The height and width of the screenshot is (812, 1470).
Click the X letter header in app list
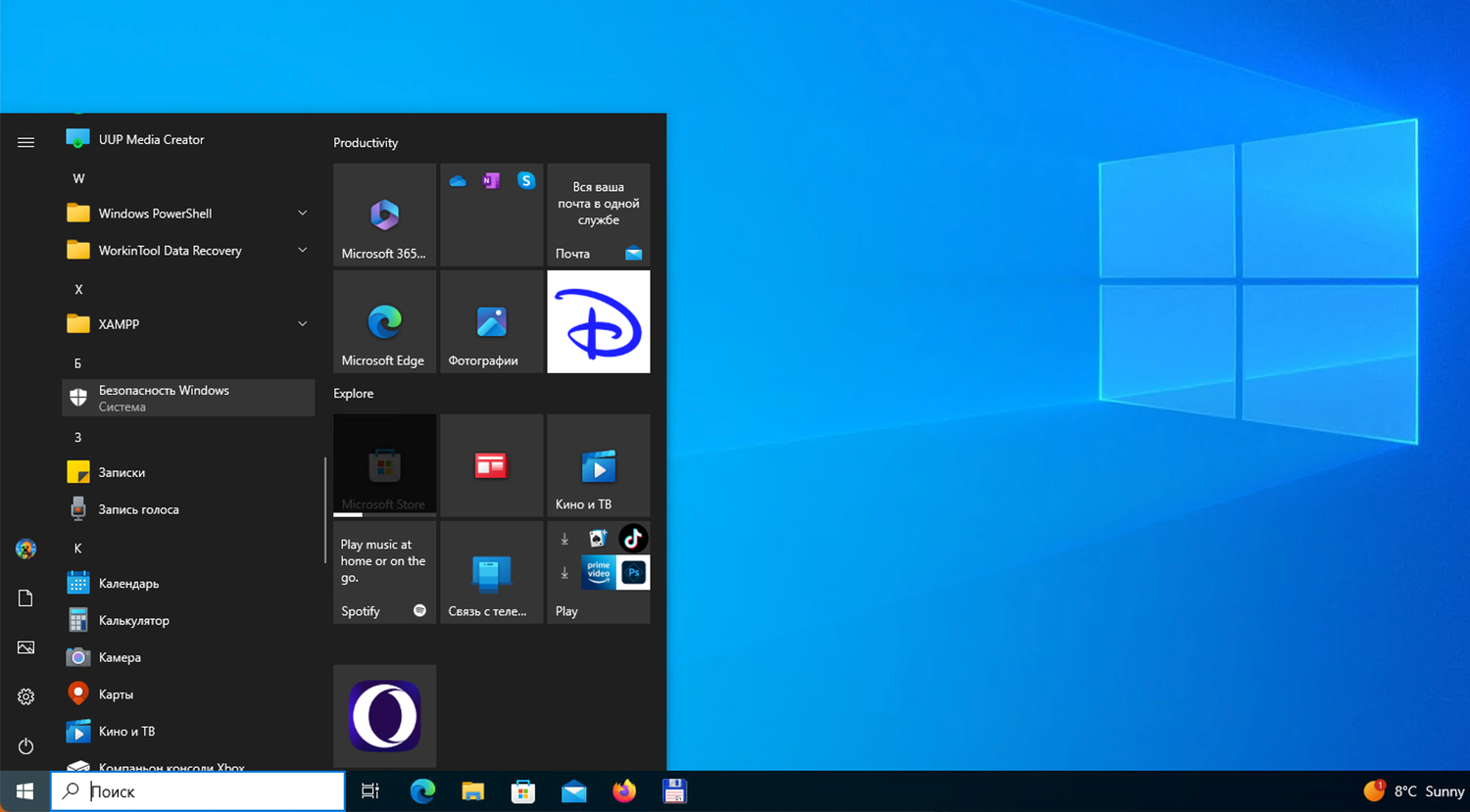coord(78,289)
